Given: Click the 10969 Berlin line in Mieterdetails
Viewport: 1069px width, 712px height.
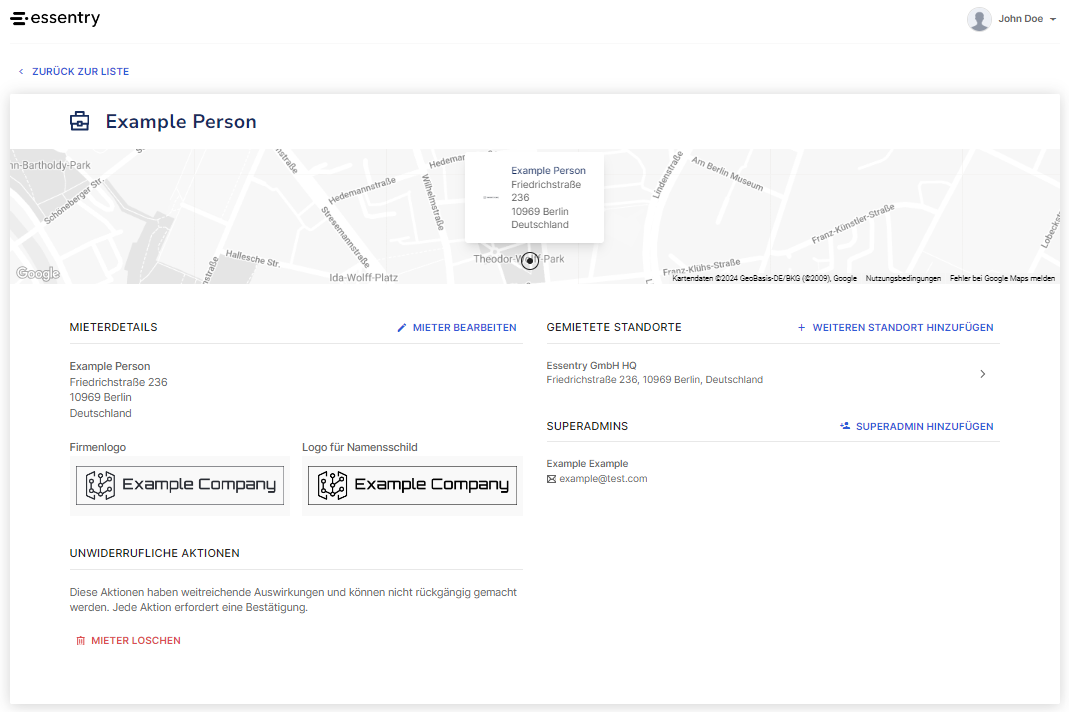Looking at the screenshot, I should point(101,398).
